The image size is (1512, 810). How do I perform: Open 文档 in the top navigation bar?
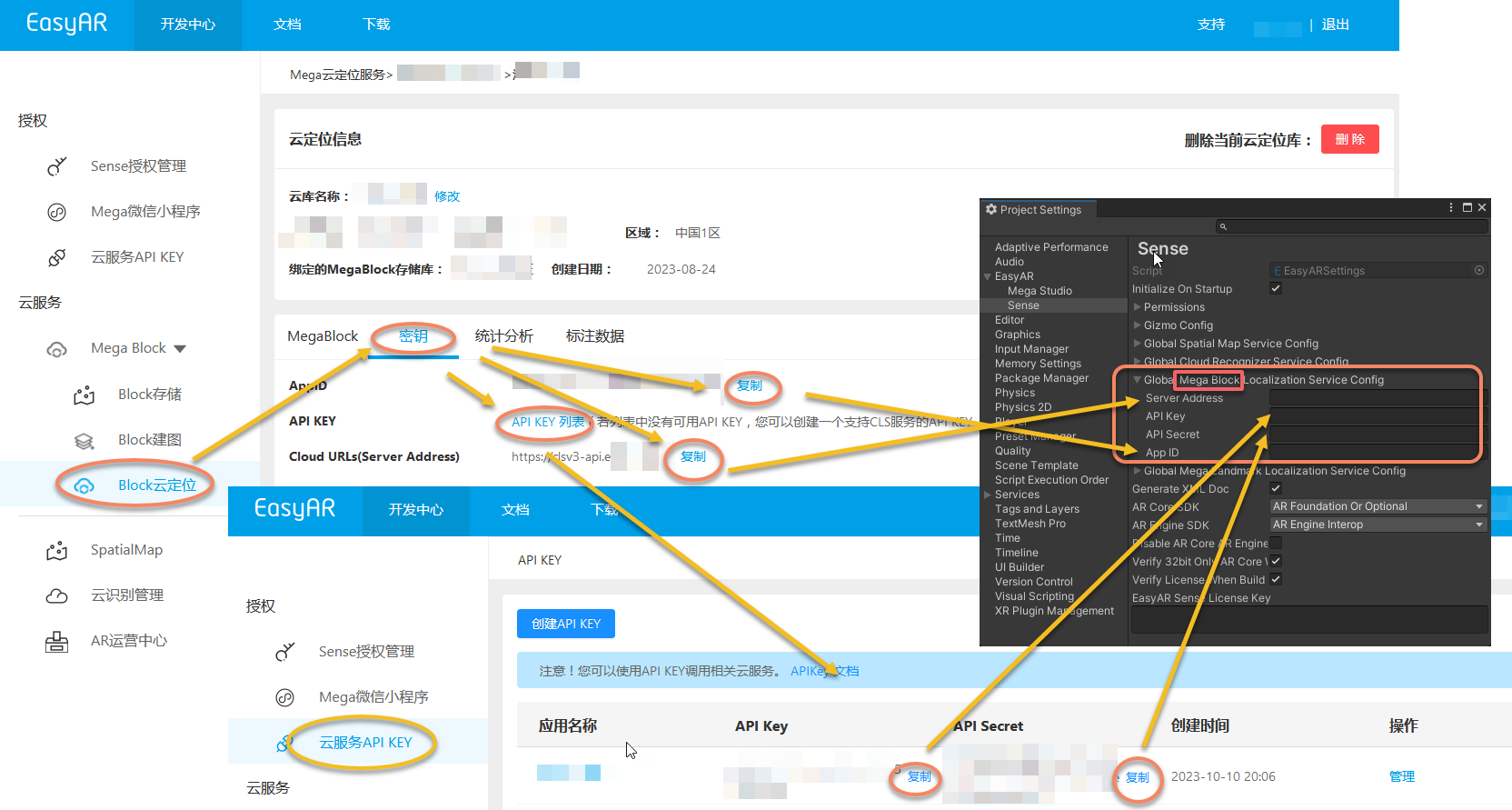287,25
